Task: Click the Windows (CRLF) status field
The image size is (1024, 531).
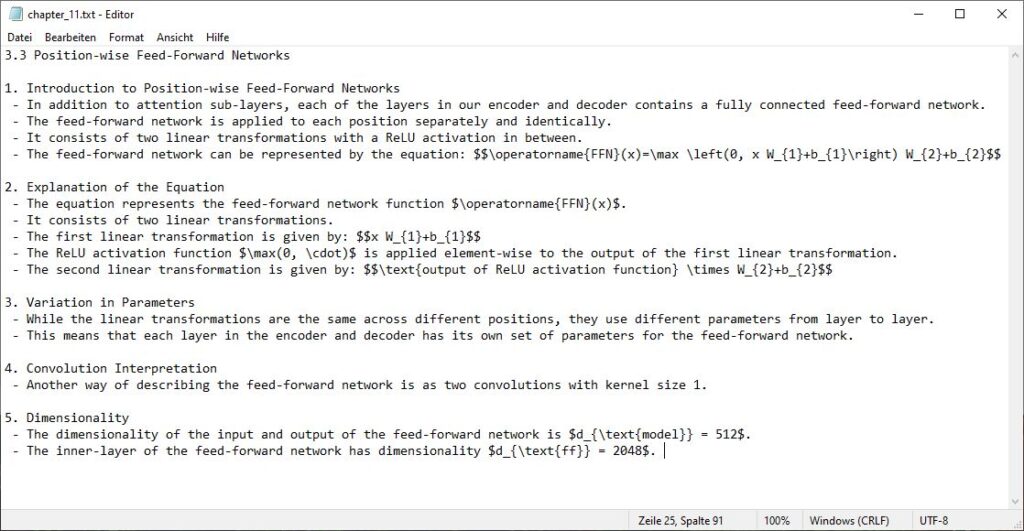Action: point(849,521)
